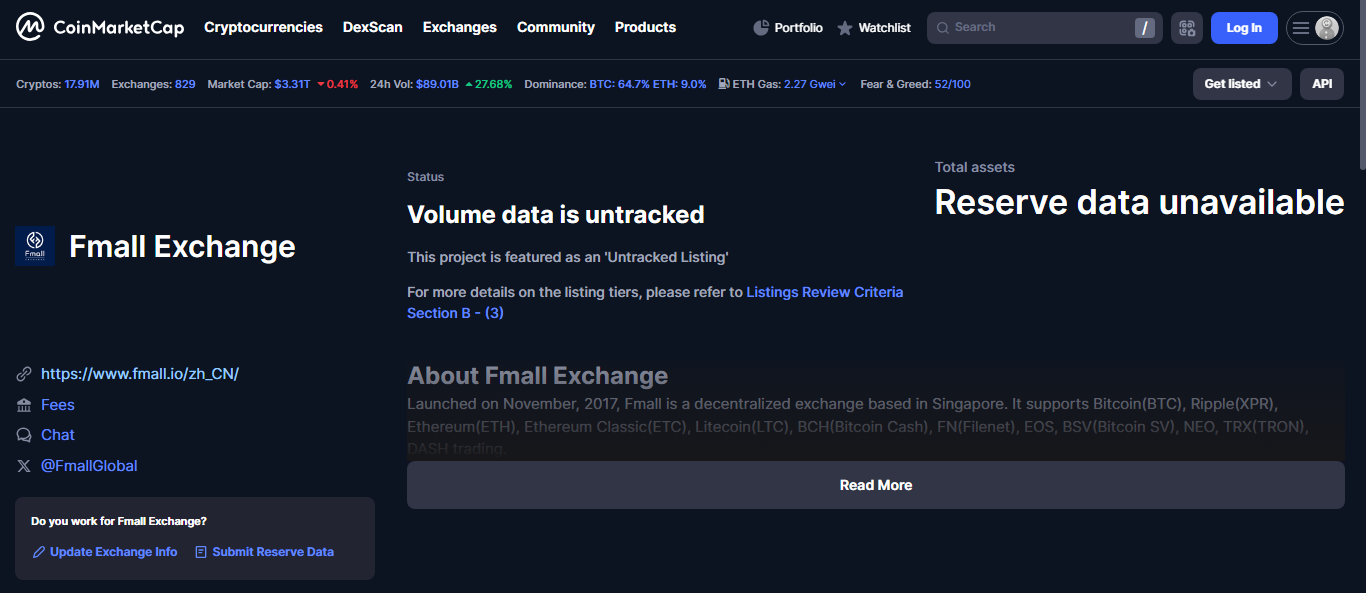Select the Fees bank icon

click(x=24, y=404)
